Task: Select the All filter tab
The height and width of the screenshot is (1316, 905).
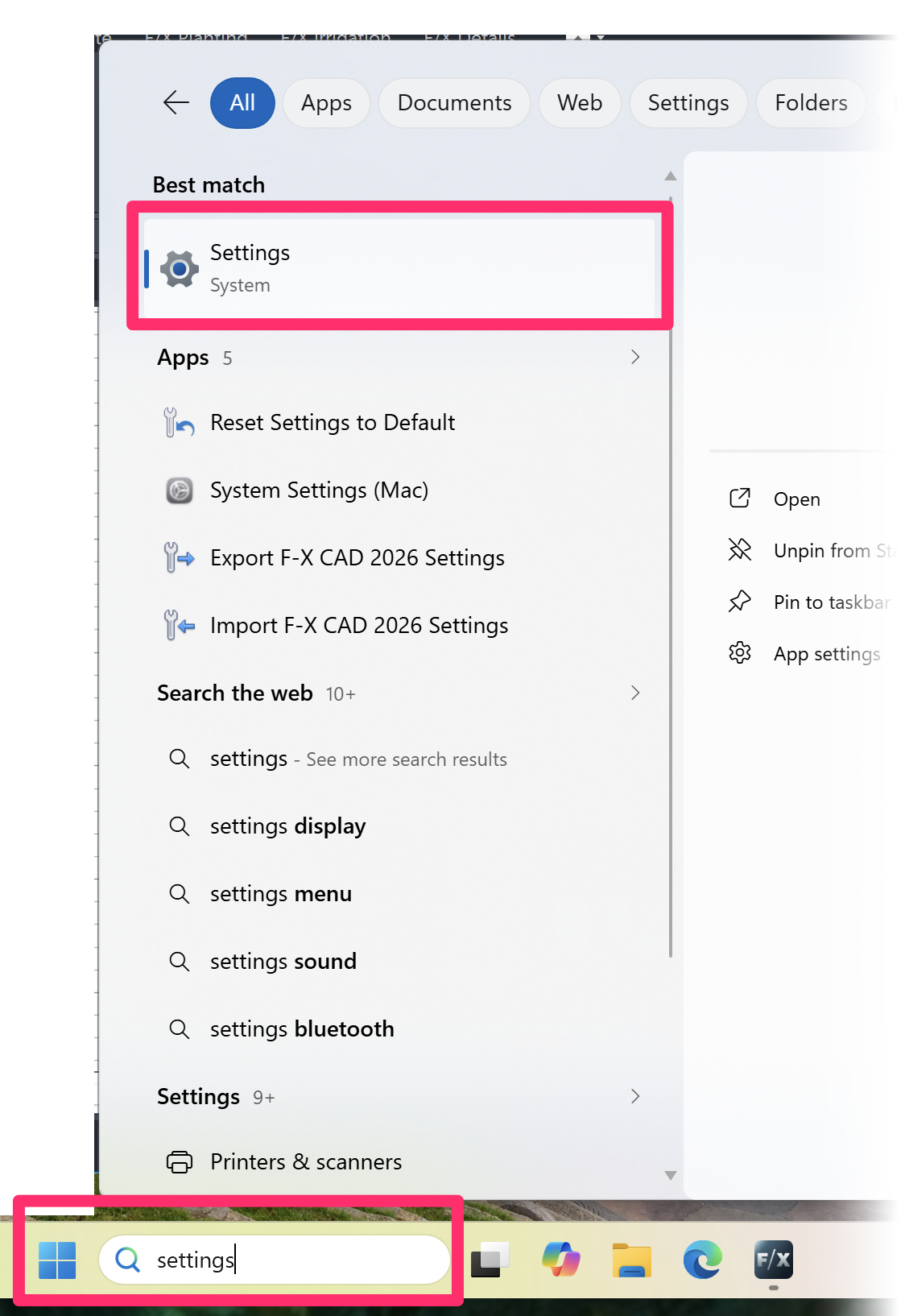Action: pos(242,102)
